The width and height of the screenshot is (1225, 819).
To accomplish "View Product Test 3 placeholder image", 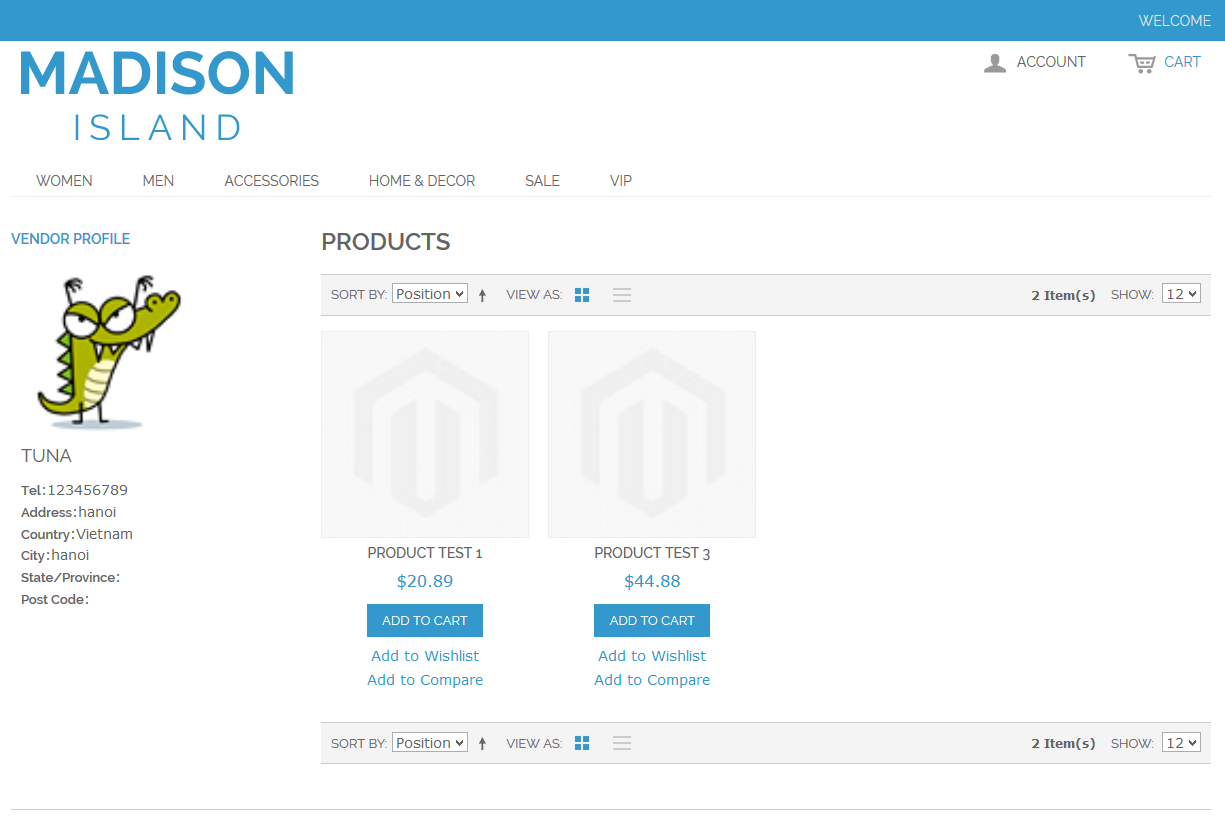I will [652, 434].
